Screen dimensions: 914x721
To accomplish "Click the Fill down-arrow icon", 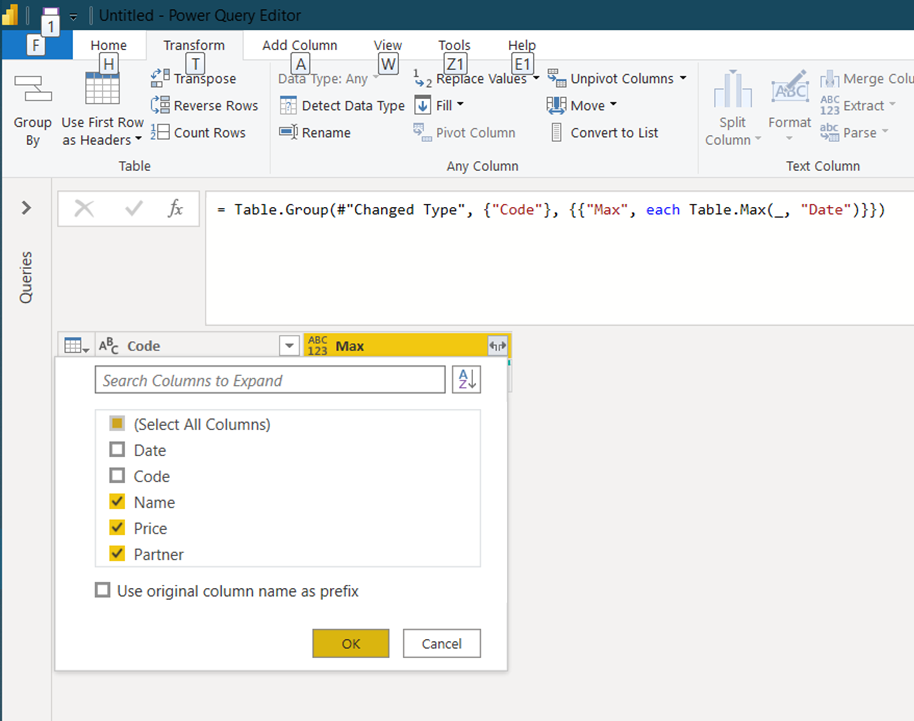I will click(x=423, y=105).
